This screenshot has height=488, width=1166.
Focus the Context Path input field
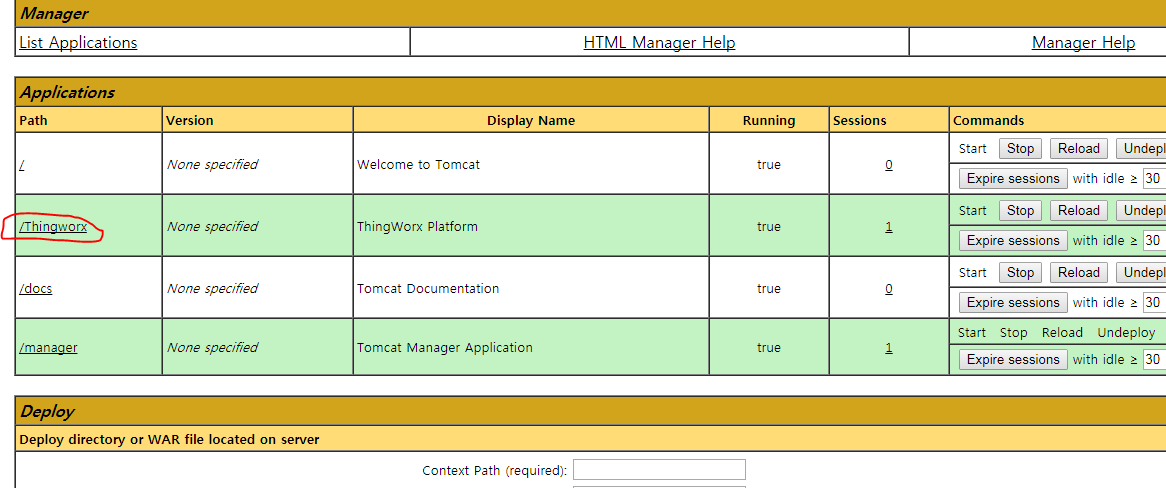point(659,470)
